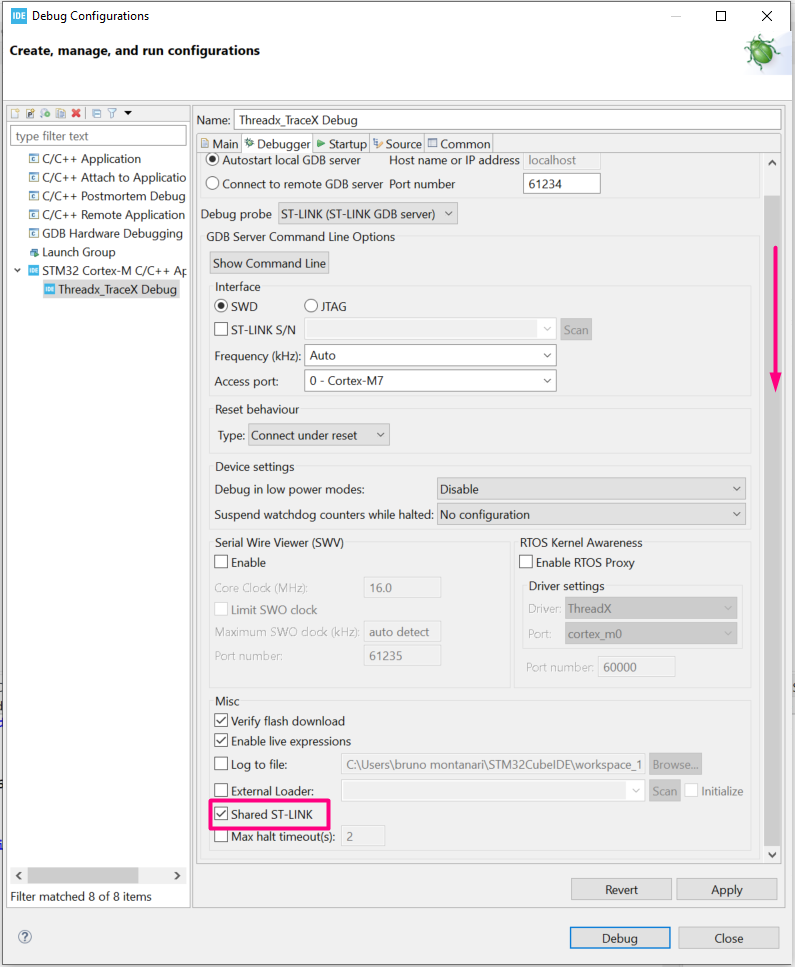
Task: Click the Name field with Threadx_TraceX Debug
Action: pos(507,120)
